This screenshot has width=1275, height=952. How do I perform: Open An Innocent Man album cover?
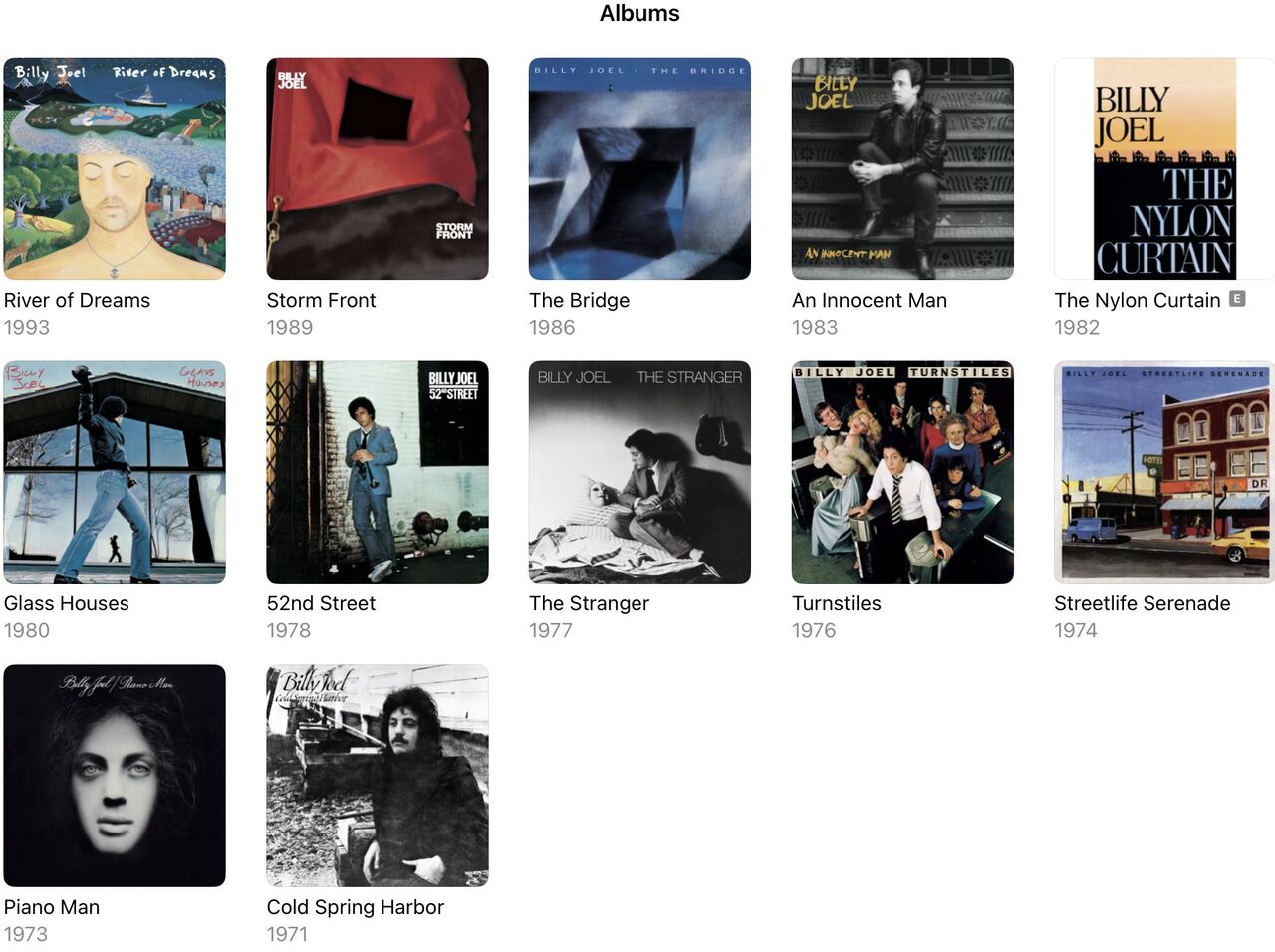click(x=902, y=168)
